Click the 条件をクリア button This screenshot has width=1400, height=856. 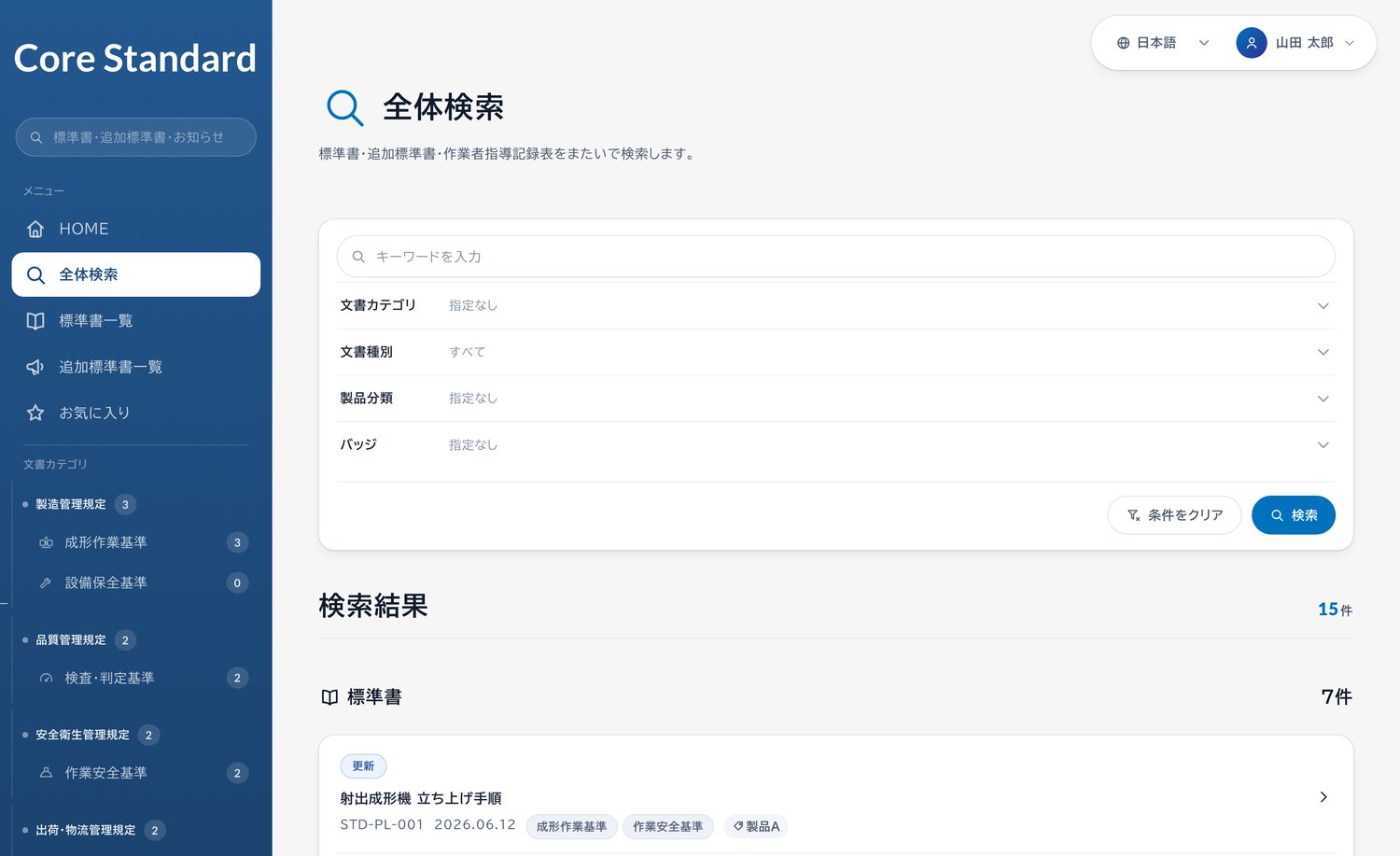(x=1174, y=515)
